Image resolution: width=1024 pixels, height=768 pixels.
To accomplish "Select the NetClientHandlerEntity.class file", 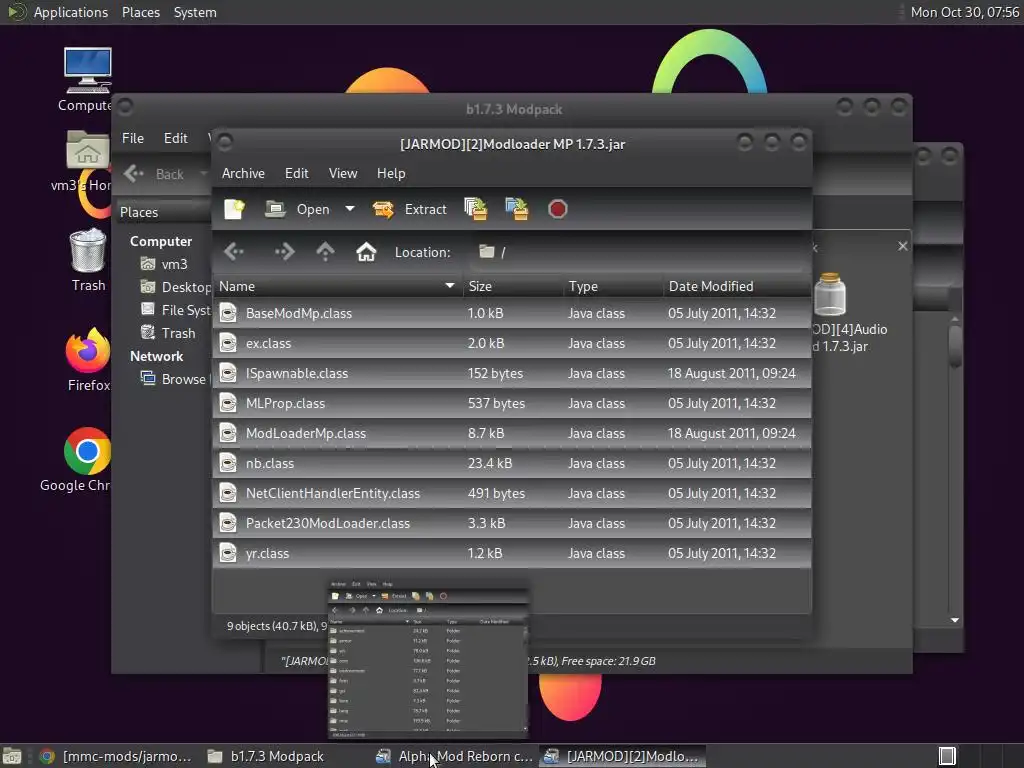I will (512, 494).
